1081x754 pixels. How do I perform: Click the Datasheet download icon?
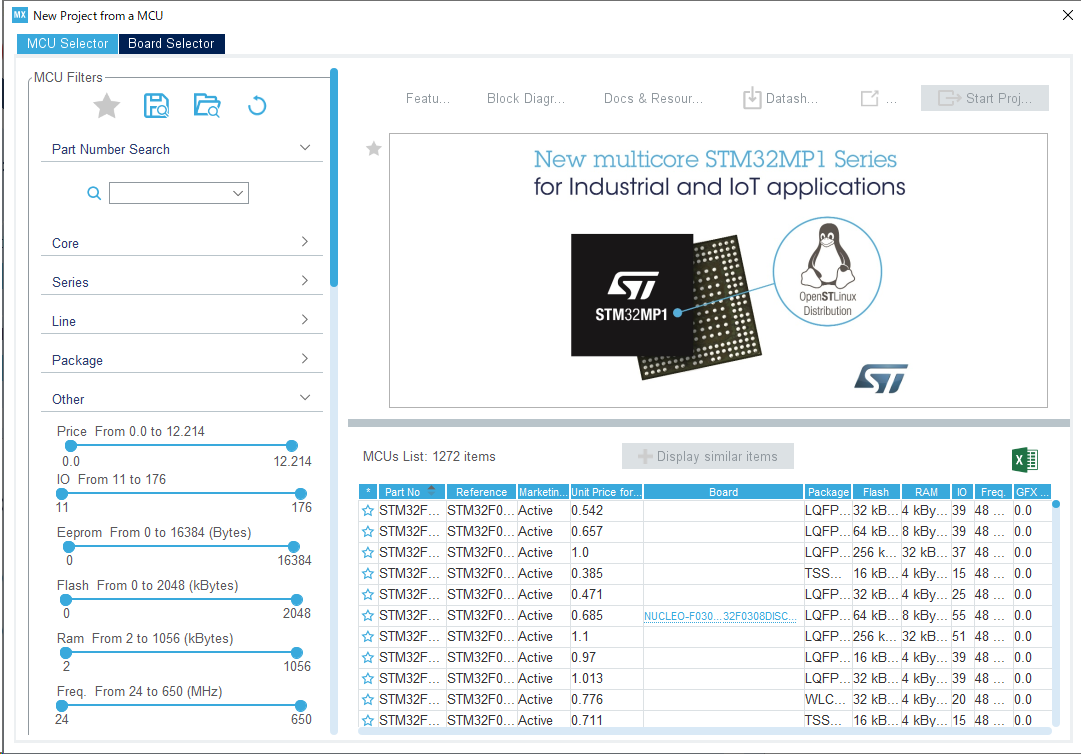point(752,98)
